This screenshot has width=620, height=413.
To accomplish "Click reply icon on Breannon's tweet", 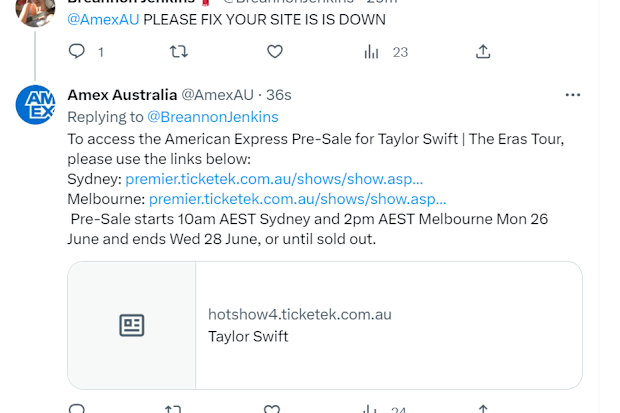I will coord(77,51).
